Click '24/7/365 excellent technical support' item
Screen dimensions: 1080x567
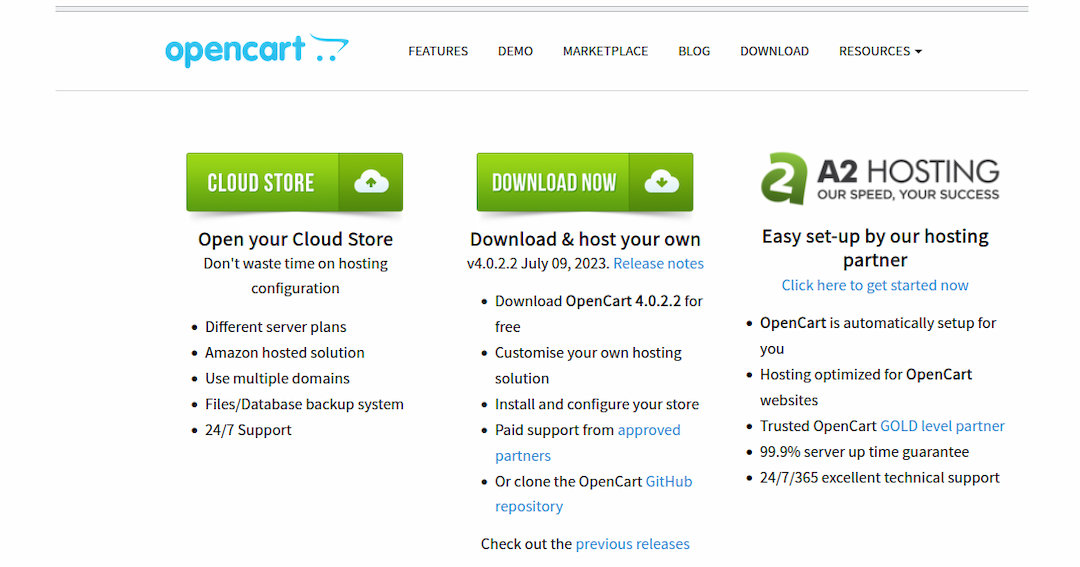click(x=880, y=477)
